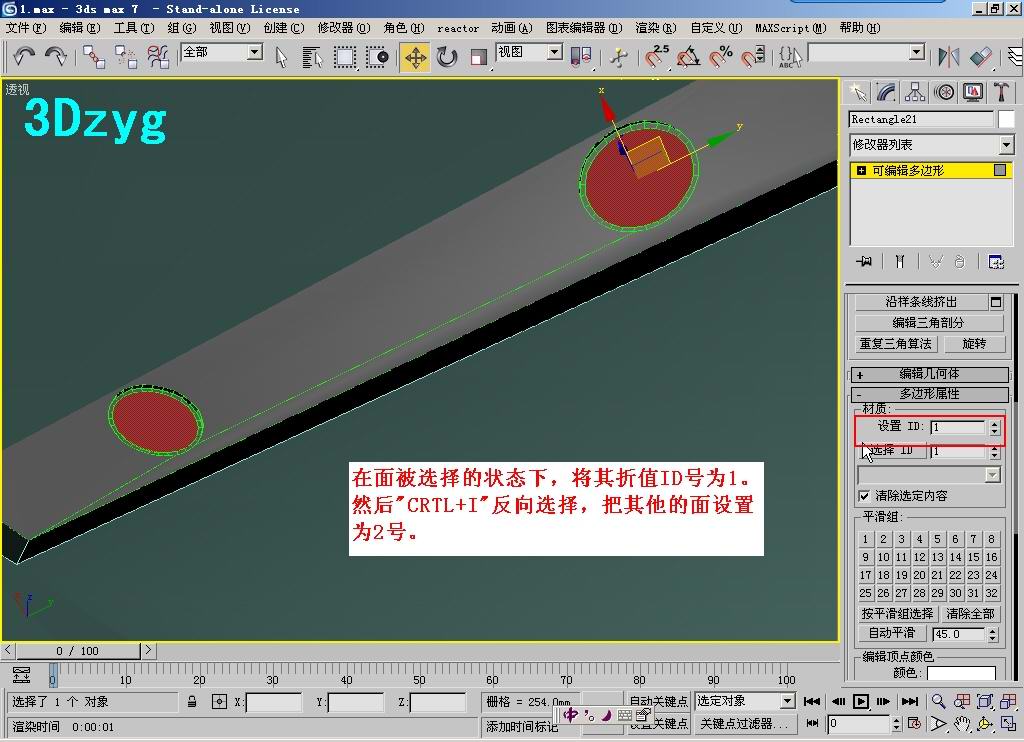1024x742 pixels.
Task: Click the 按平滑组选择 button
Action: (897, 614)
